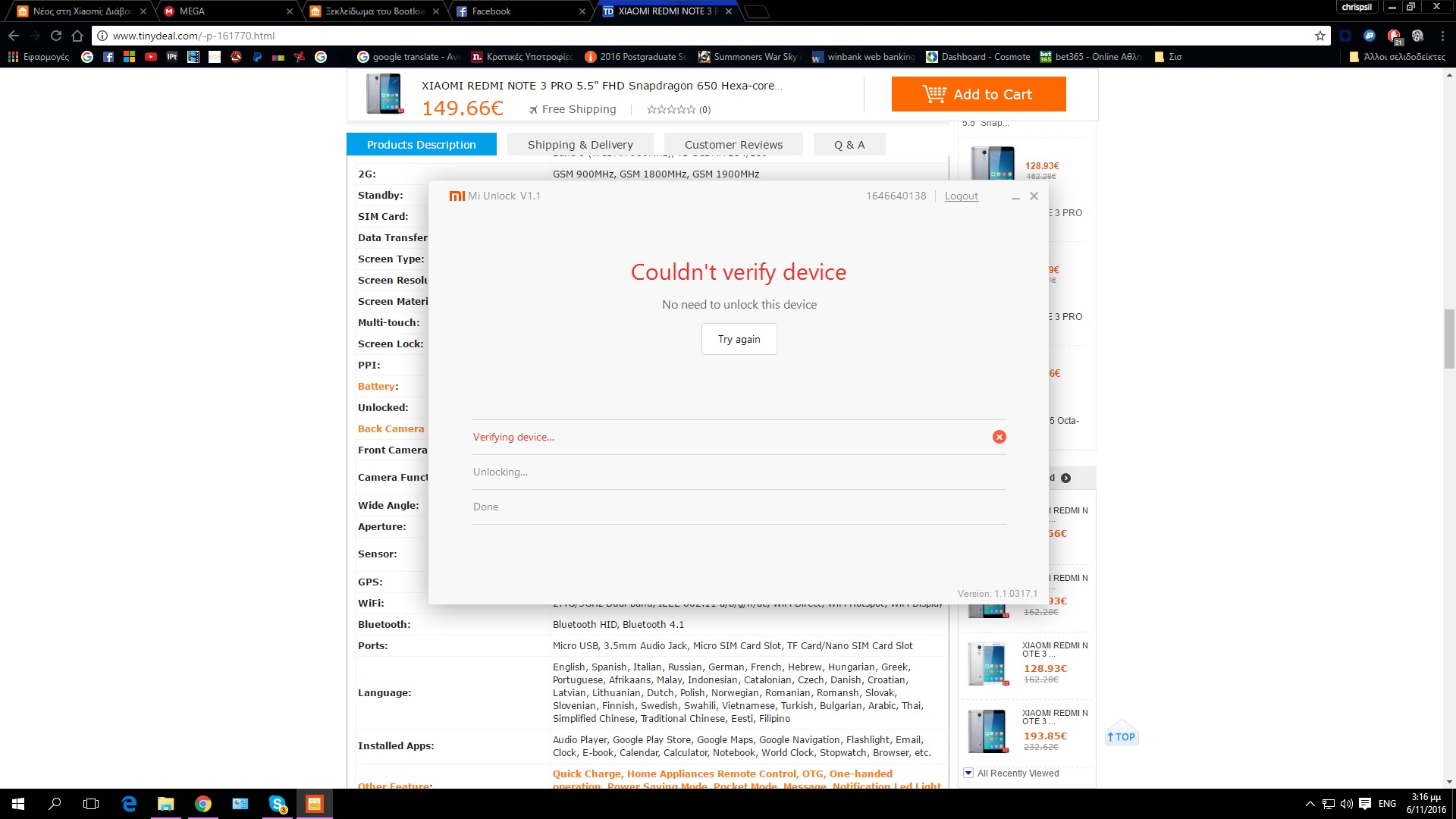This screenshot has width=1456, height=819.
Task: Click the Logout link in Mi Unlock
Action: [x=961, y=196]
